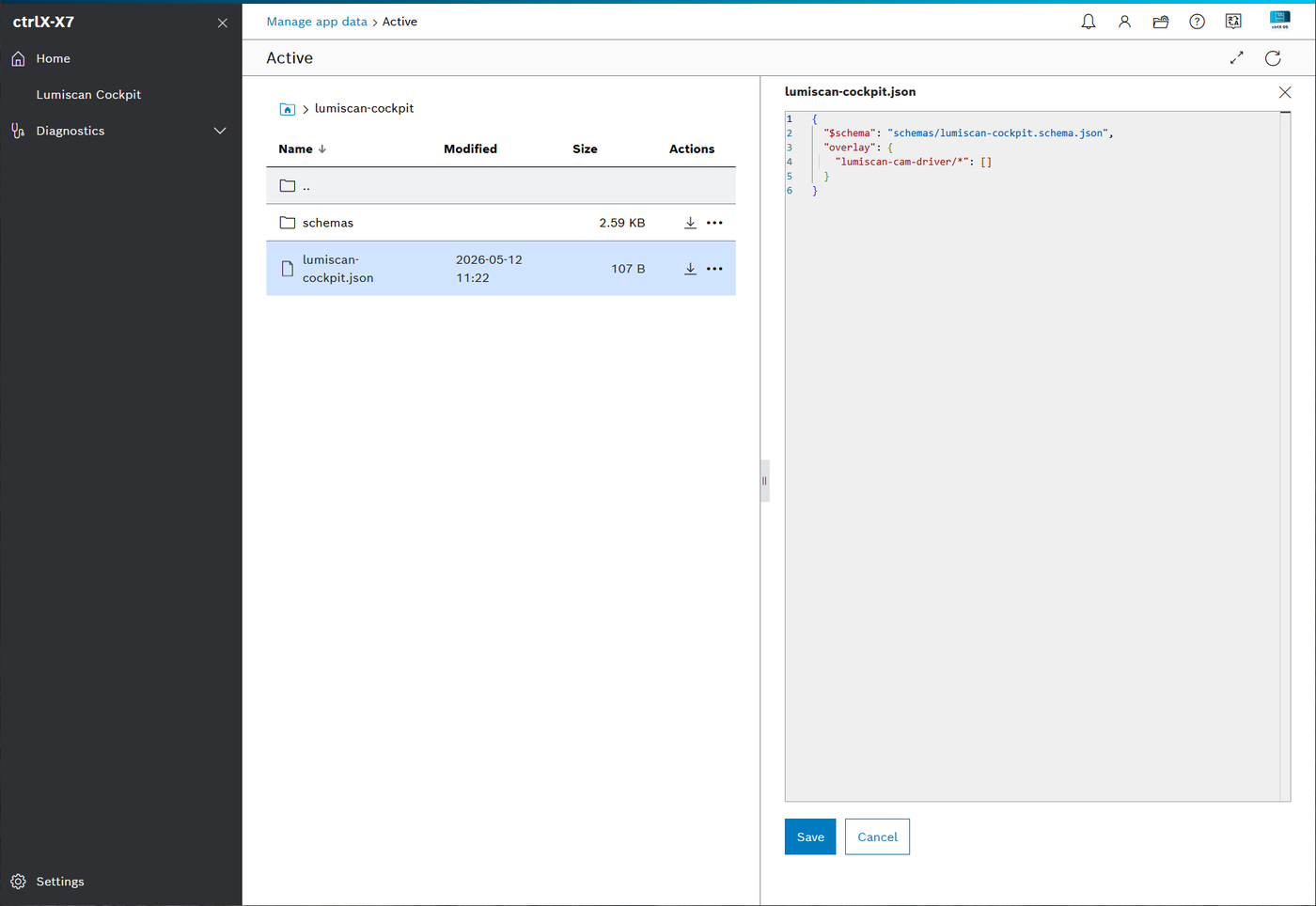
Task: Open more actions for the schemas folder
Action: click(714, 223)
